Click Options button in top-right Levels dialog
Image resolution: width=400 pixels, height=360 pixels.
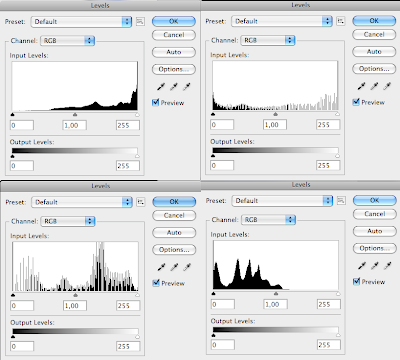[374, 69]
